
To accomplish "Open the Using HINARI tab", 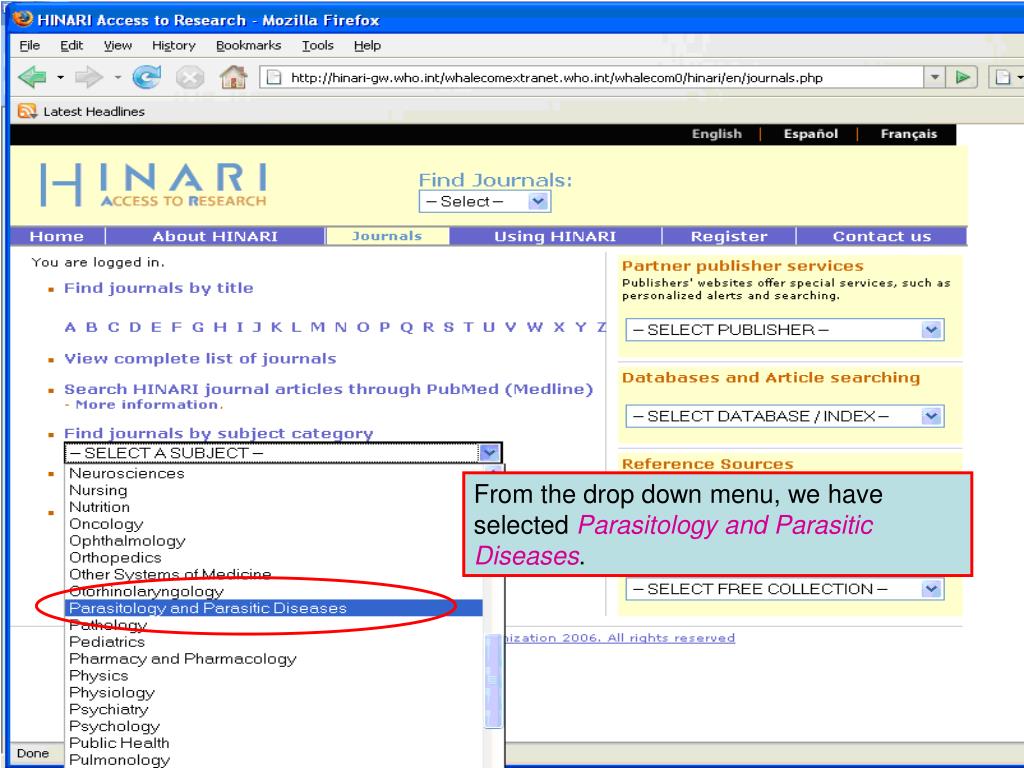I will click(x=555, y=236).
